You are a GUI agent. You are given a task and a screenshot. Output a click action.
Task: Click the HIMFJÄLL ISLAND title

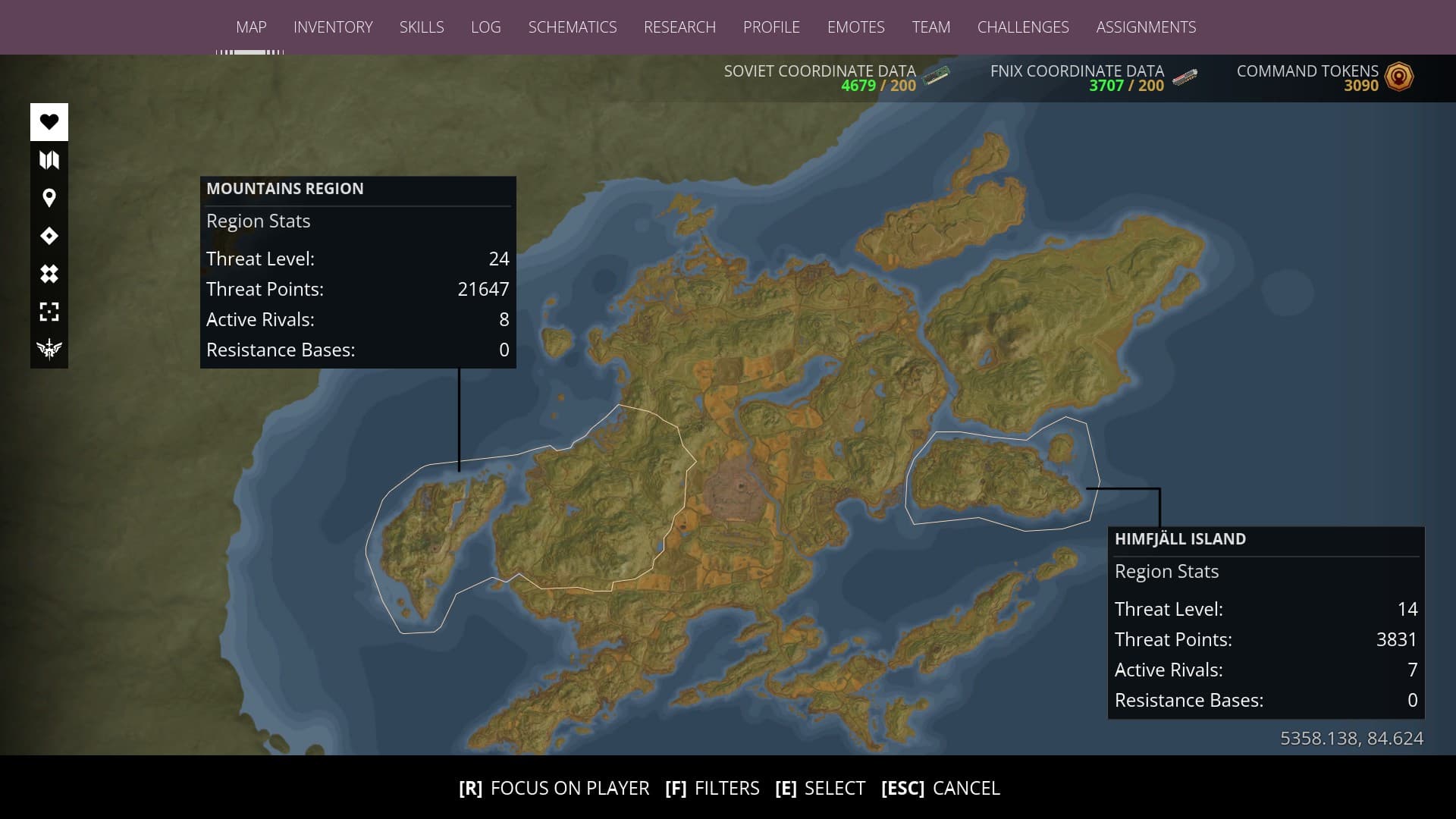(1180, 539)
